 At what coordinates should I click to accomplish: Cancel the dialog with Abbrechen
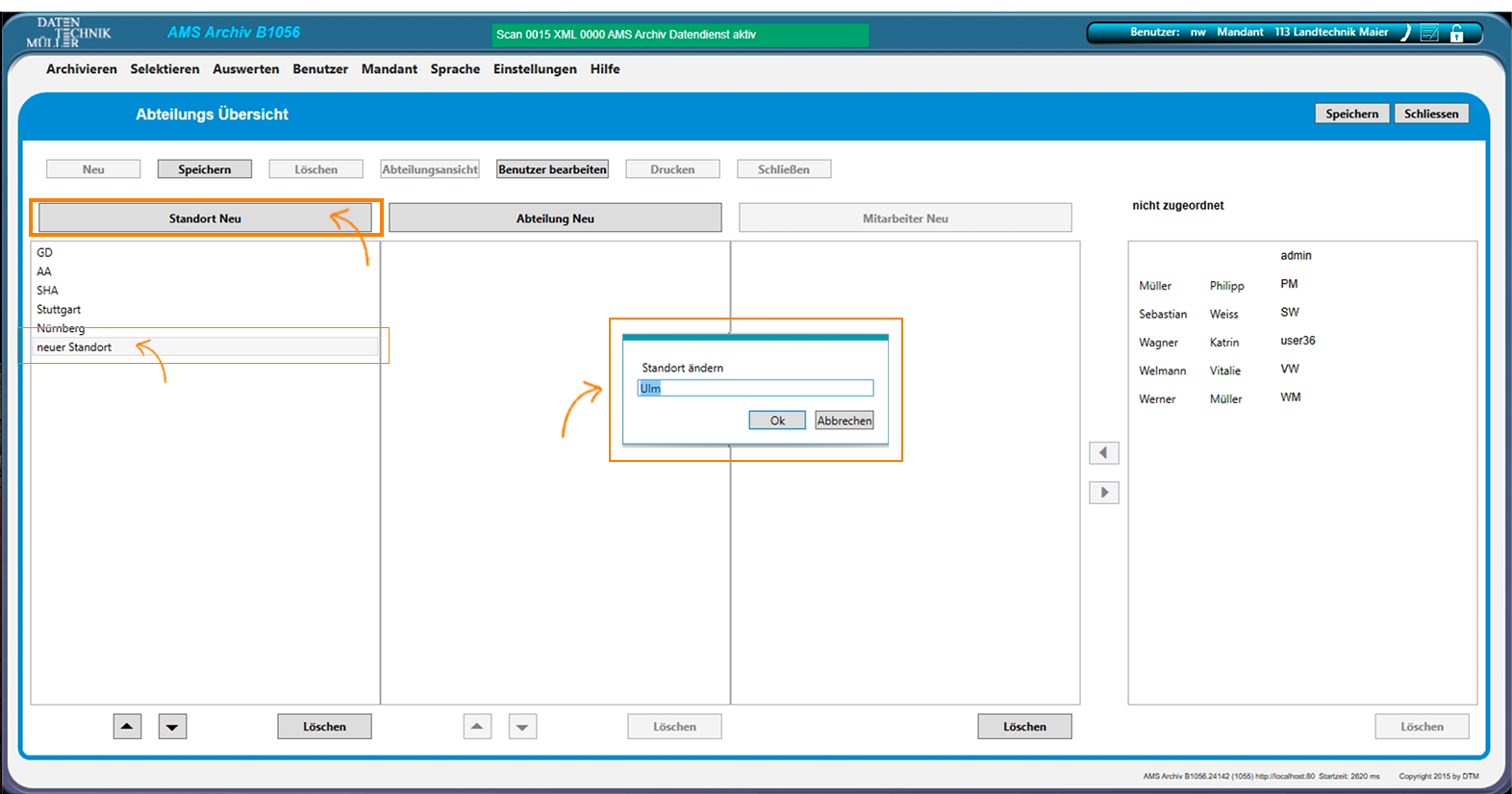[844, 421]
